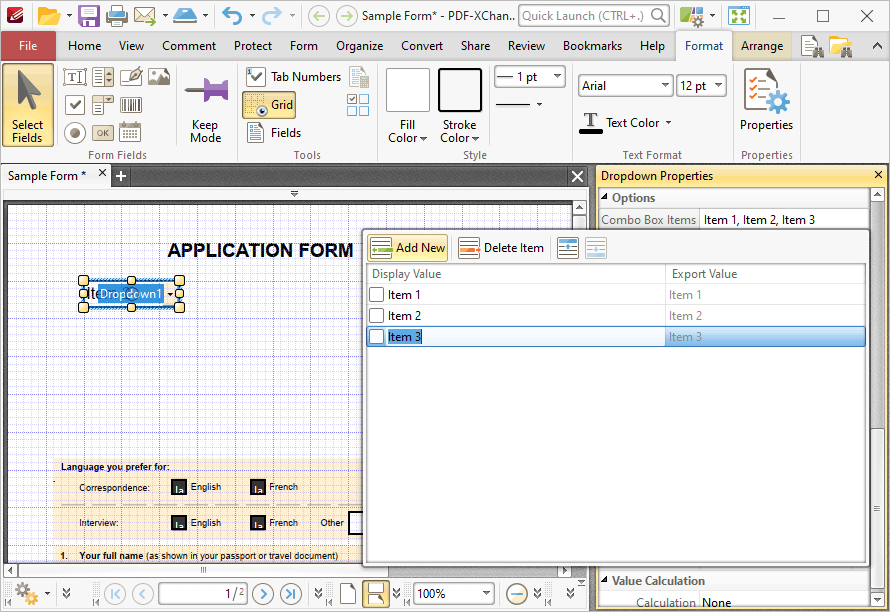This screenshot has height=612, width=890.
Task: Open the Properties pane button
Action: (x=766, y=100)
